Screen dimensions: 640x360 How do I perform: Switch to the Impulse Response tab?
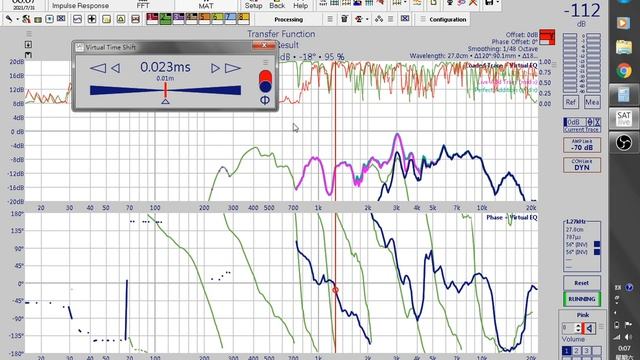point(80,5)
